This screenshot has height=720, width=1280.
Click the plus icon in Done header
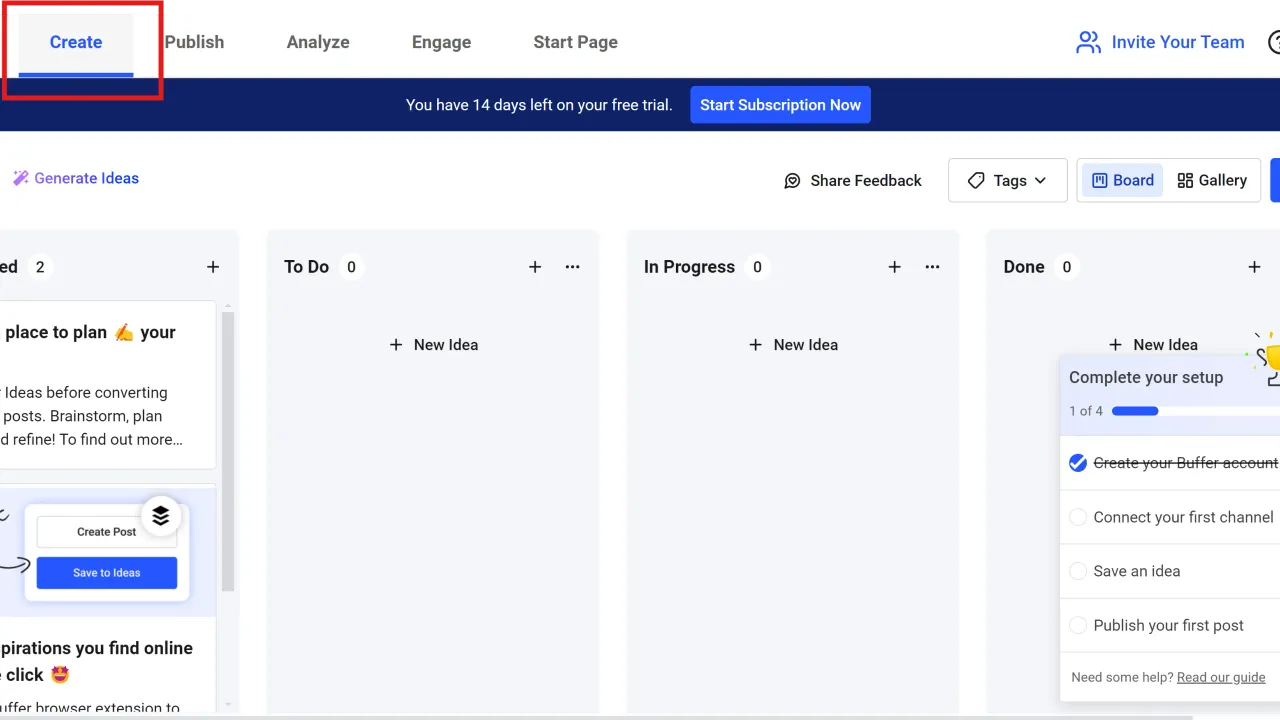click(1255, 267)
